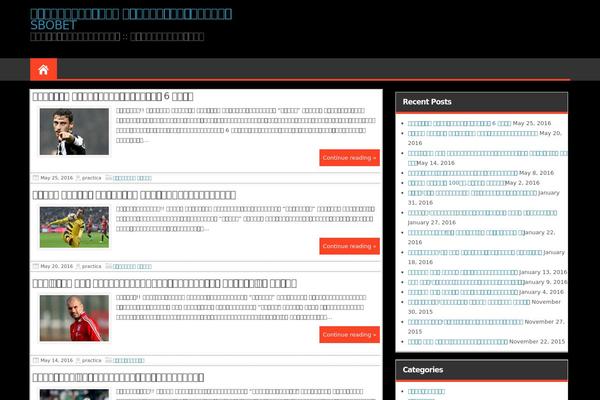Click the folder icon in the May 25, 2016 meta row
This screenshot has height=400, width=600.
pyautogui.click(x=109, y=178)
